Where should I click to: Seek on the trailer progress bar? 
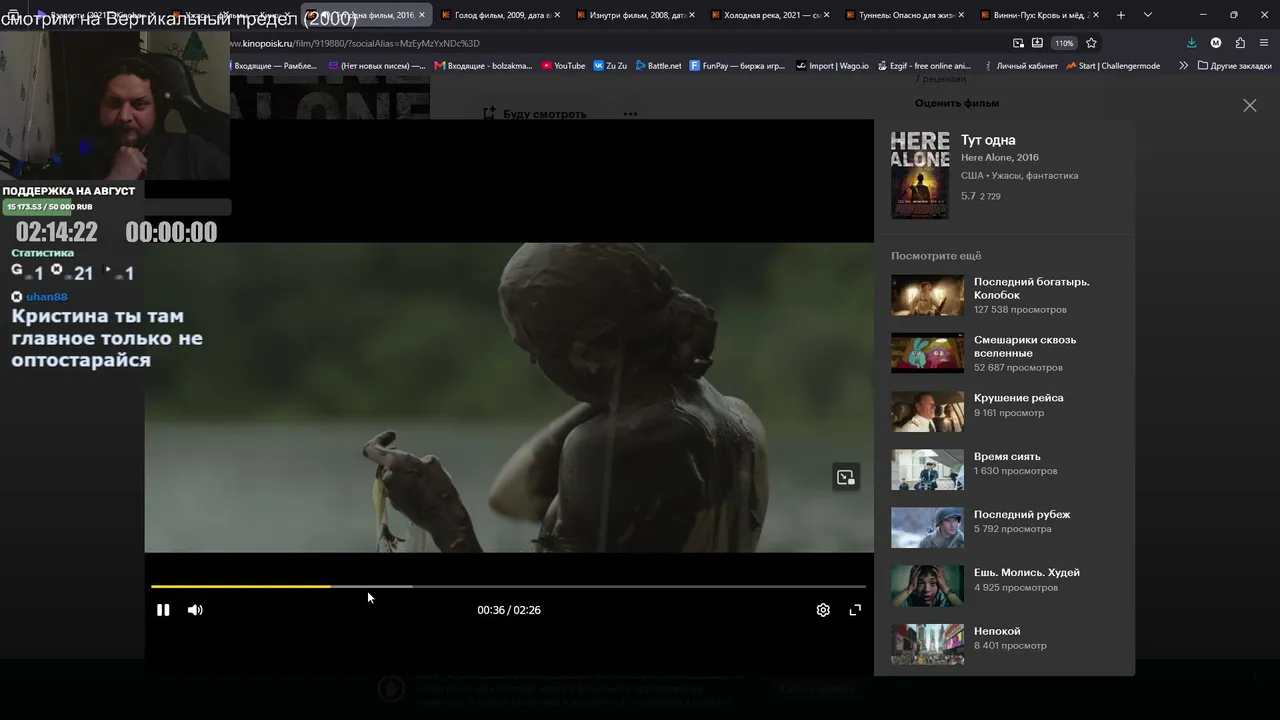point(508,586)
